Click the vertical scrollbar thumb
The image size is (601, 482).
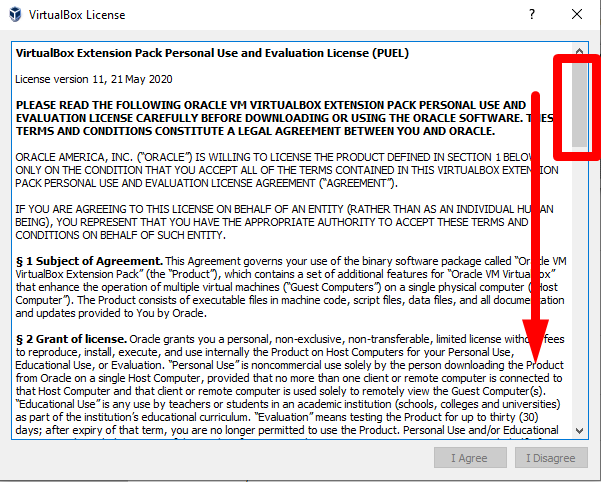580,104
